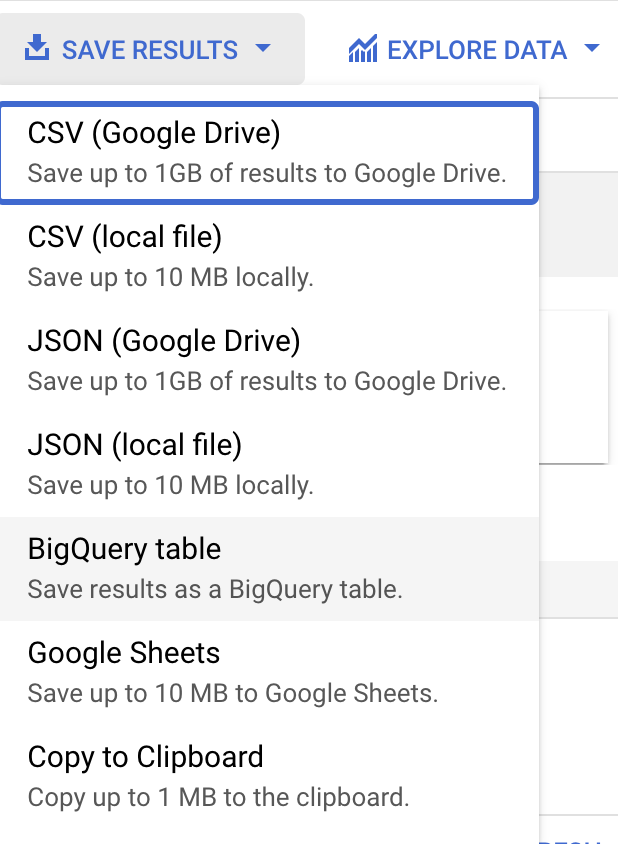The image size is (618, 844).
Task: Save results as BigQuery table
Action: pos(125,549)
